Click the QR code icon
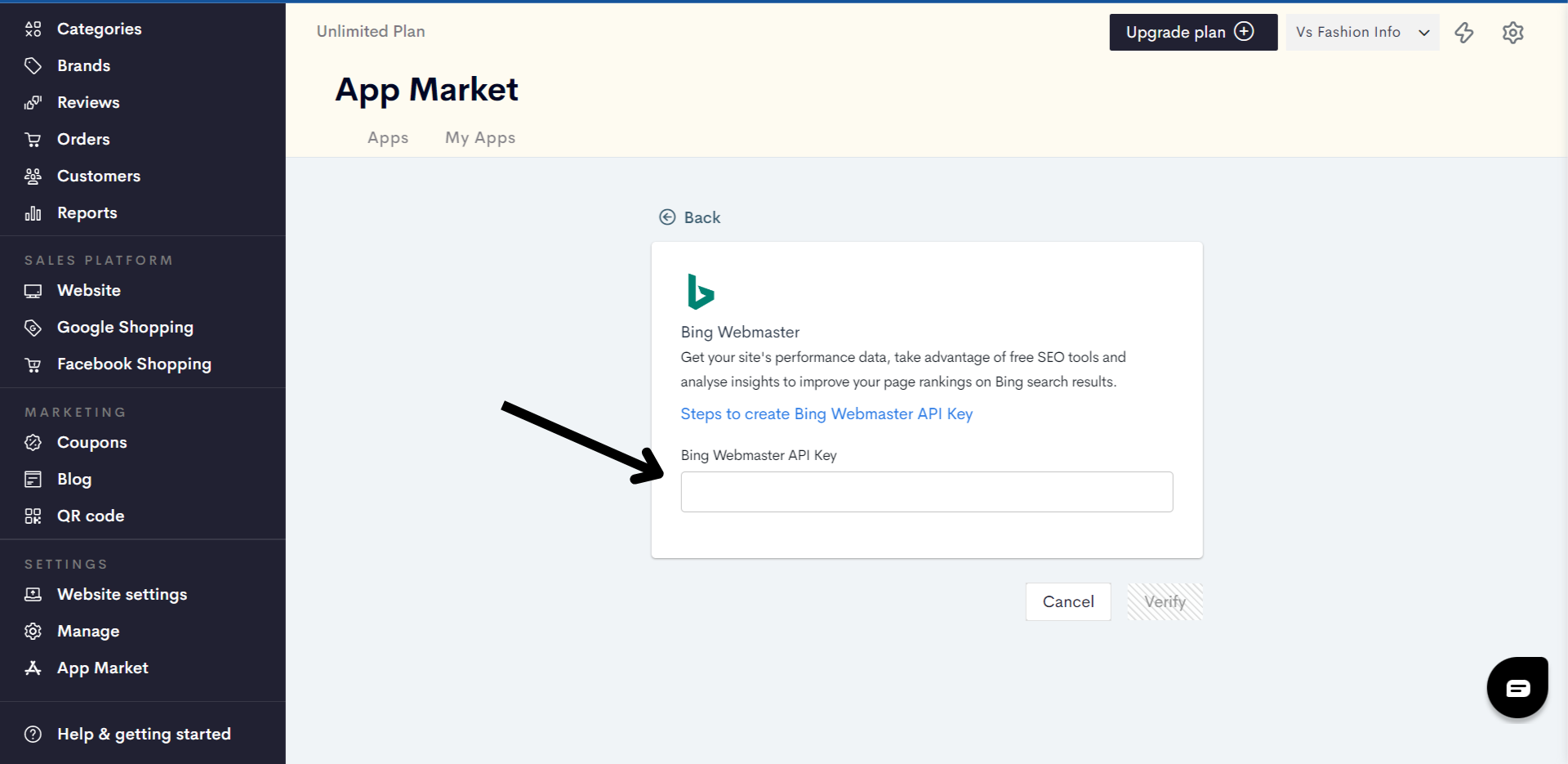Viewport: 1568px width, 764px height. coord(33,516)
